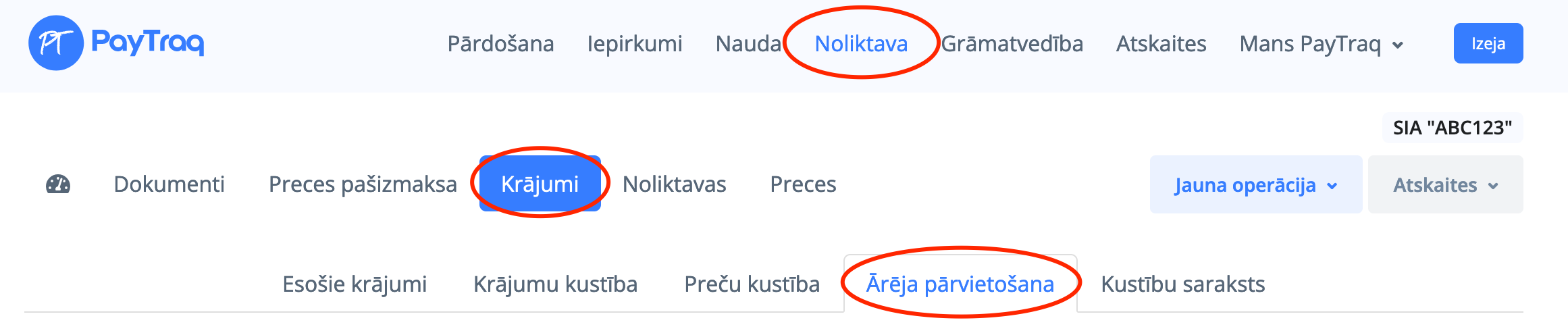This screenshot has width=1568, height=335.
Task: Open the Noliktavas tab
Action: (x=674, y=184)
